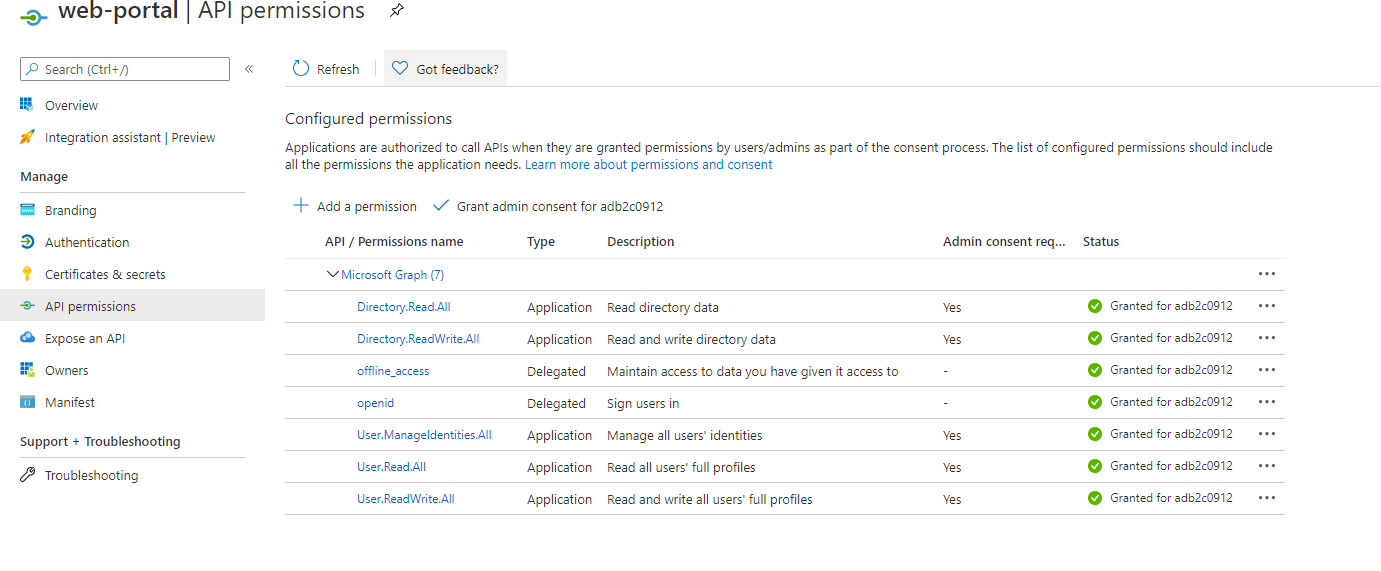Image resolution: width=1381 pixels, height=571 pixels.
Task: Click the API permissions icon in sidebar
Action: [27, 306]
